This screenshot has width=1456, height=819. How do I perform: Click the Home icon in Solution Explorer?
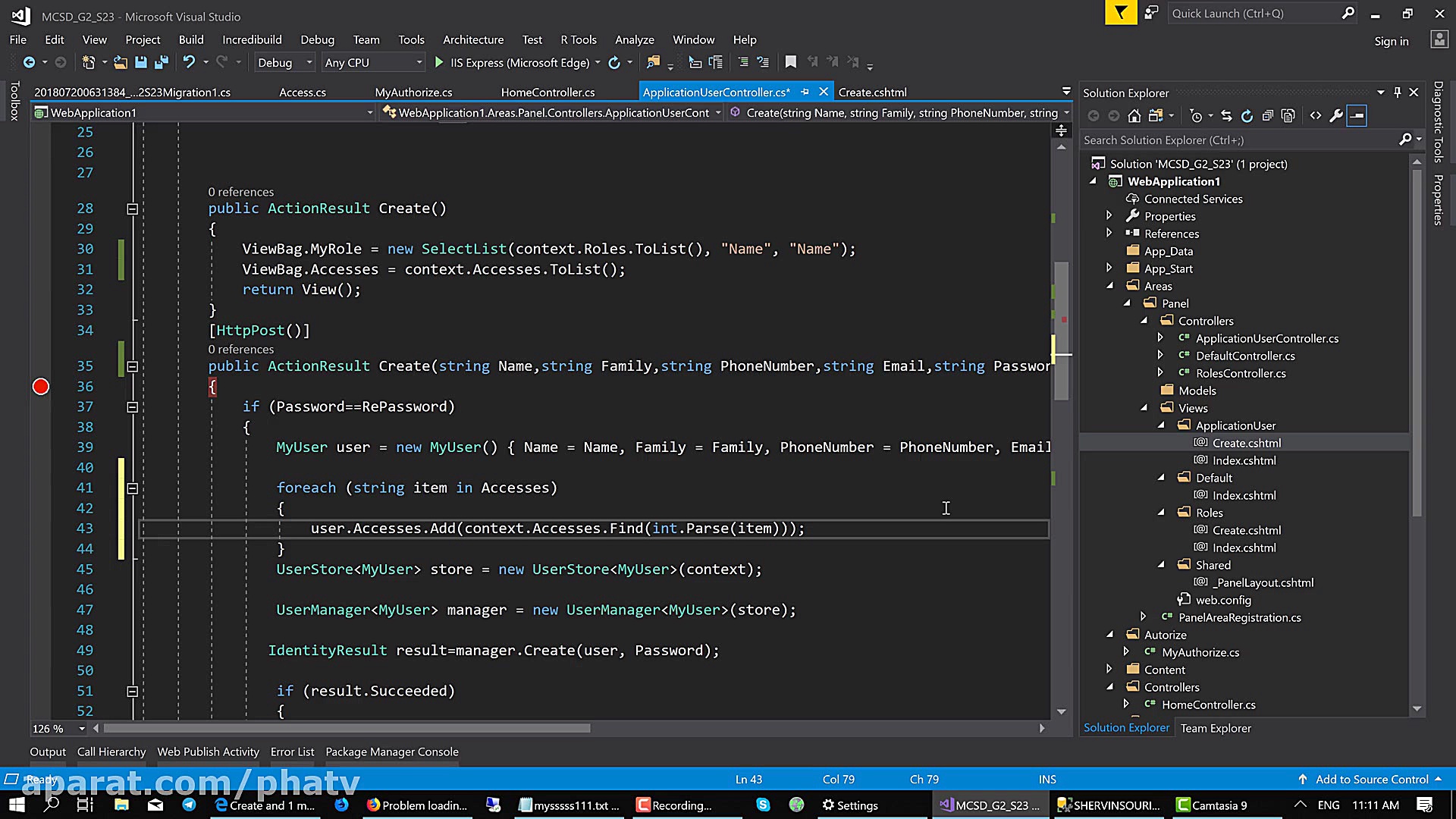(x=1134, y=115)
